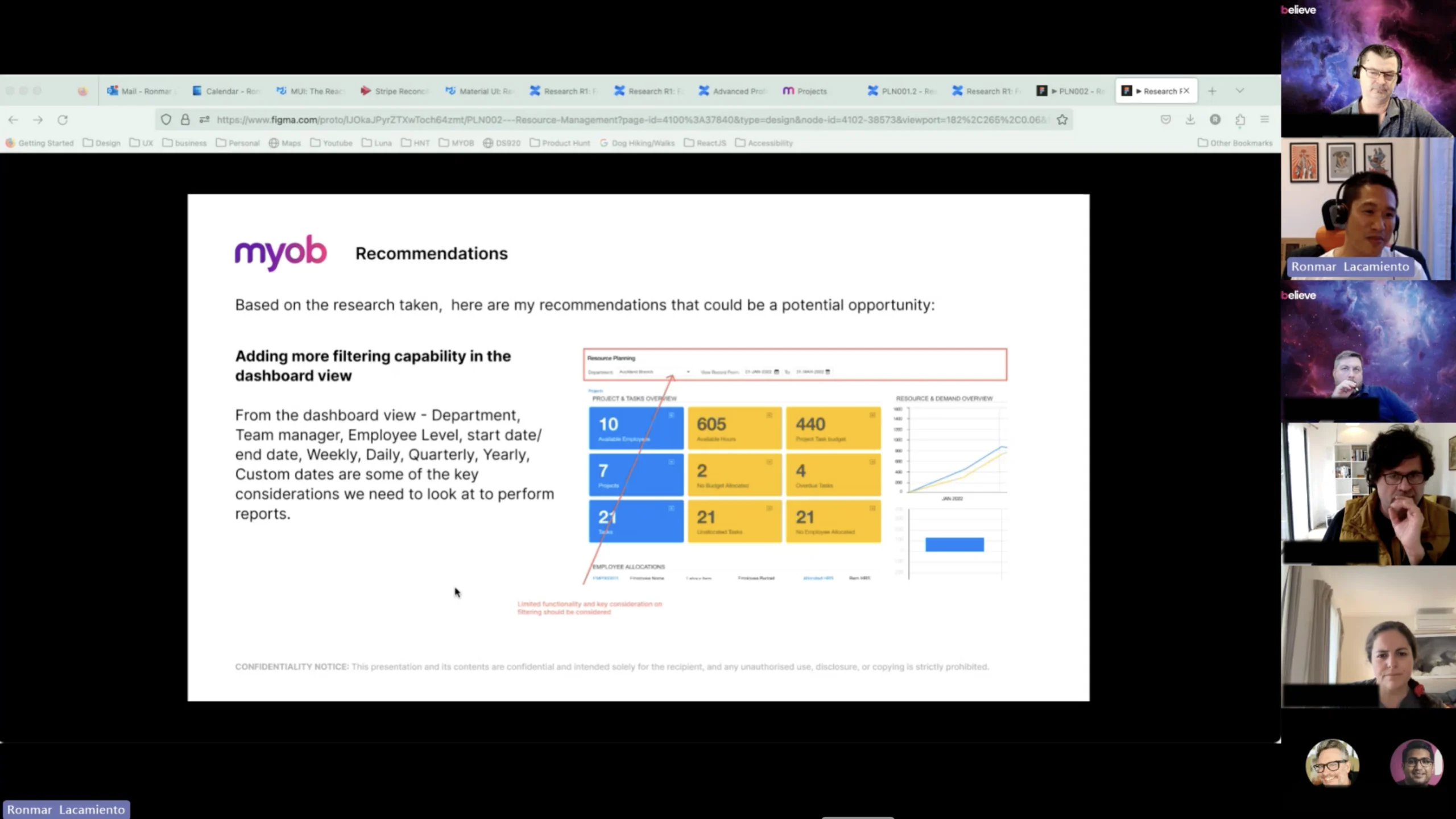This screenshot has width=1456, height=819.
Task: Click the lock site-info icon
Action: coord(185,120)
